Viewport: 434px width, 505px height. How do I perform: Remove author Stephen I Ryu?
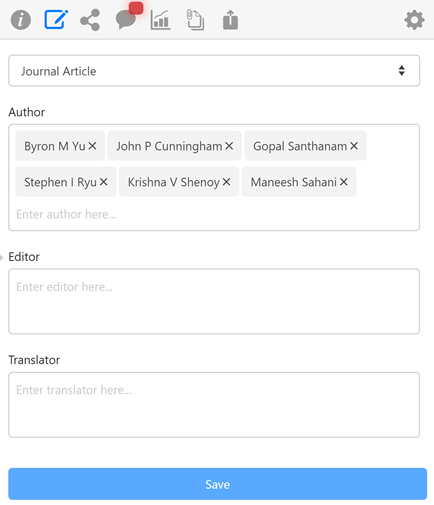pos(104,182)
